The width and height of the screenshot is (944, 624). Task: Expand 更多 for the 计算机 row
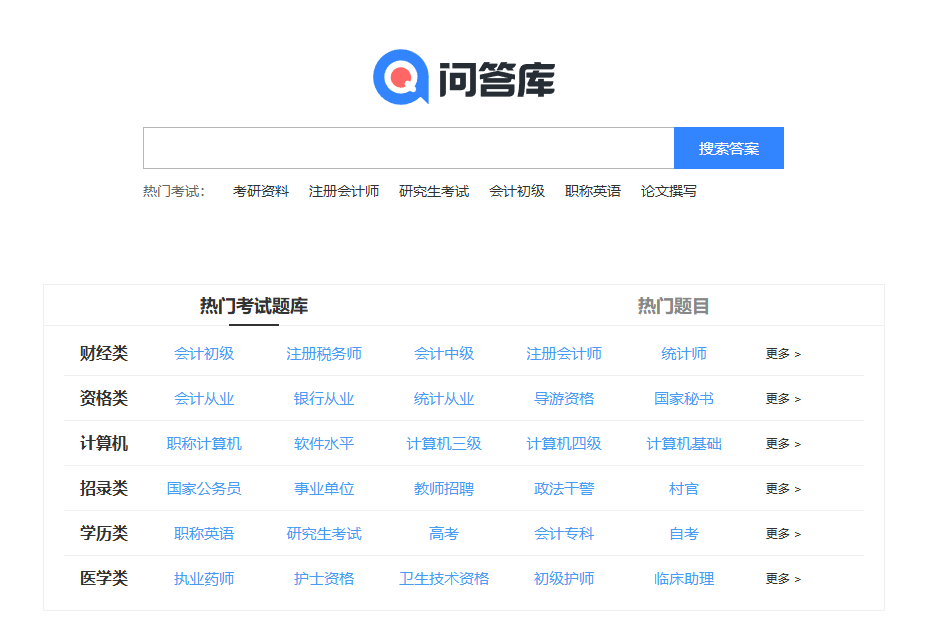point(783,444)
